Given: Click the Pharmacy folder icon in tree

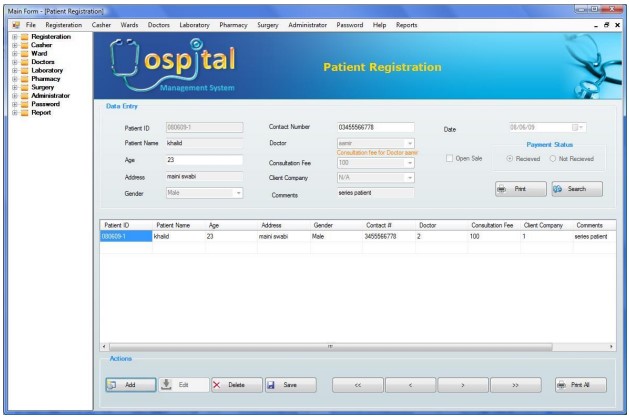Looking at the screenshot, I should pos(24,79).
